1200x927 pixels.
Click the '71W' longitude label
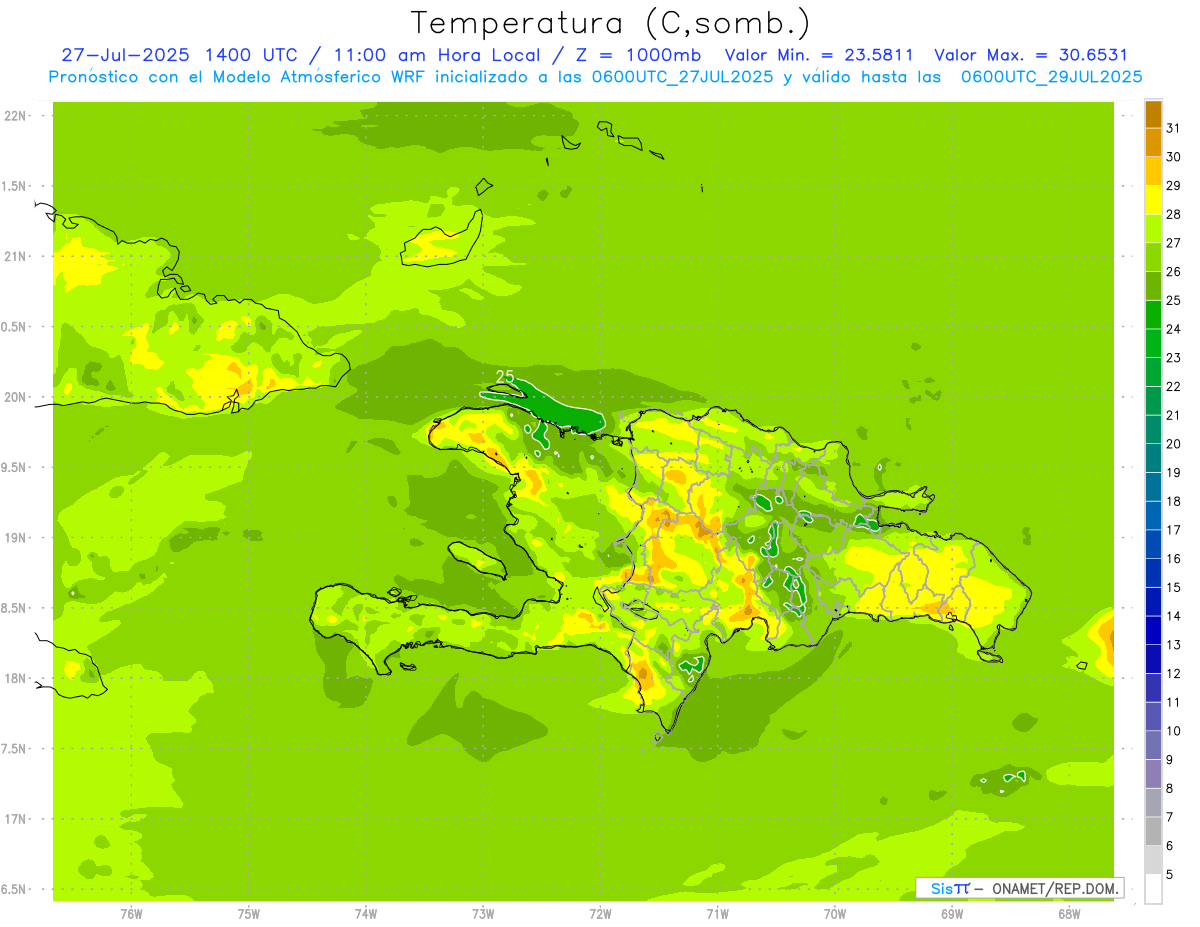[717, 914]
